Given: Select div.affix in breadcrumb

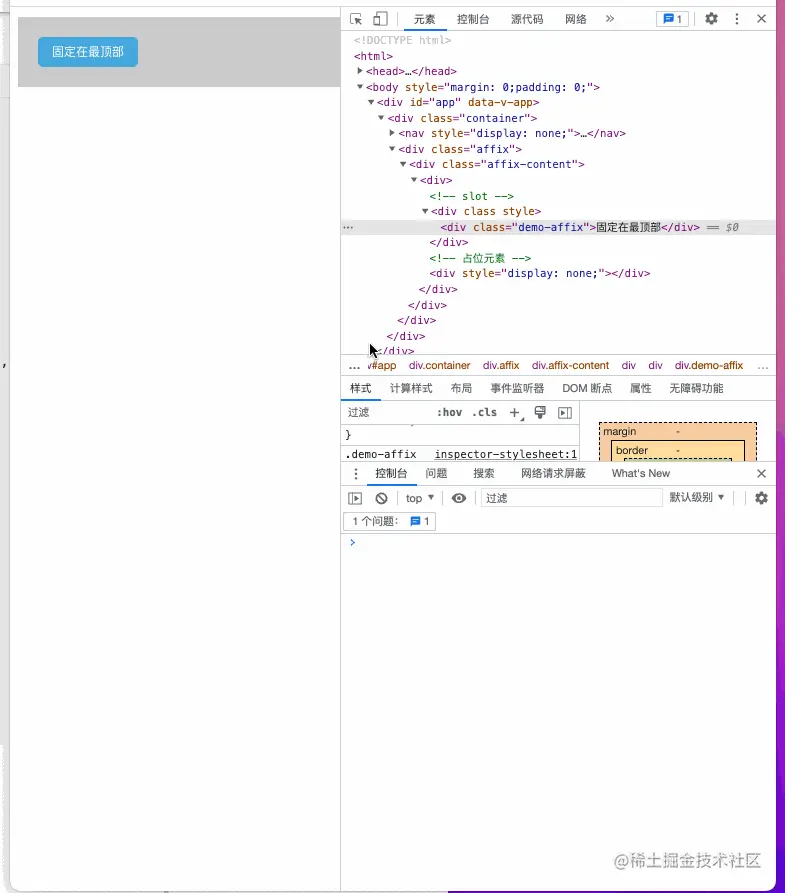Looking at the screenshot, I should [501, 366].
